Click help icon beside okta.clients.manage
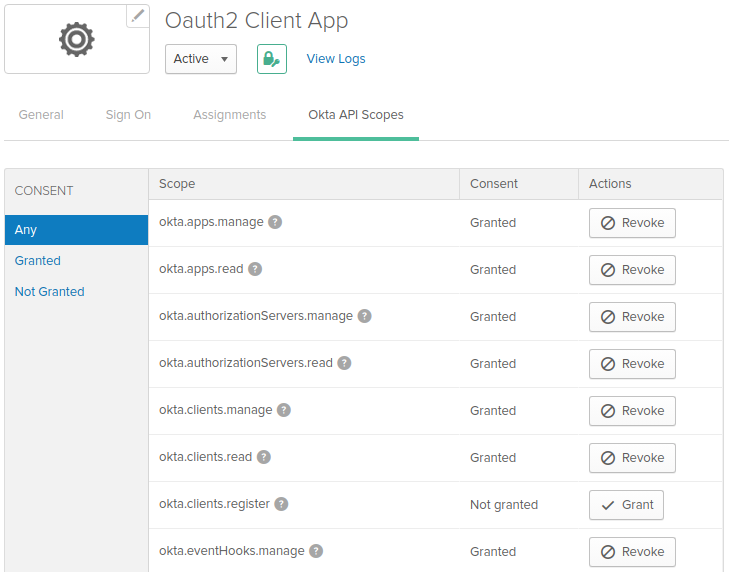The height and width of the screenshot is (572, 729). coord(284,410)
